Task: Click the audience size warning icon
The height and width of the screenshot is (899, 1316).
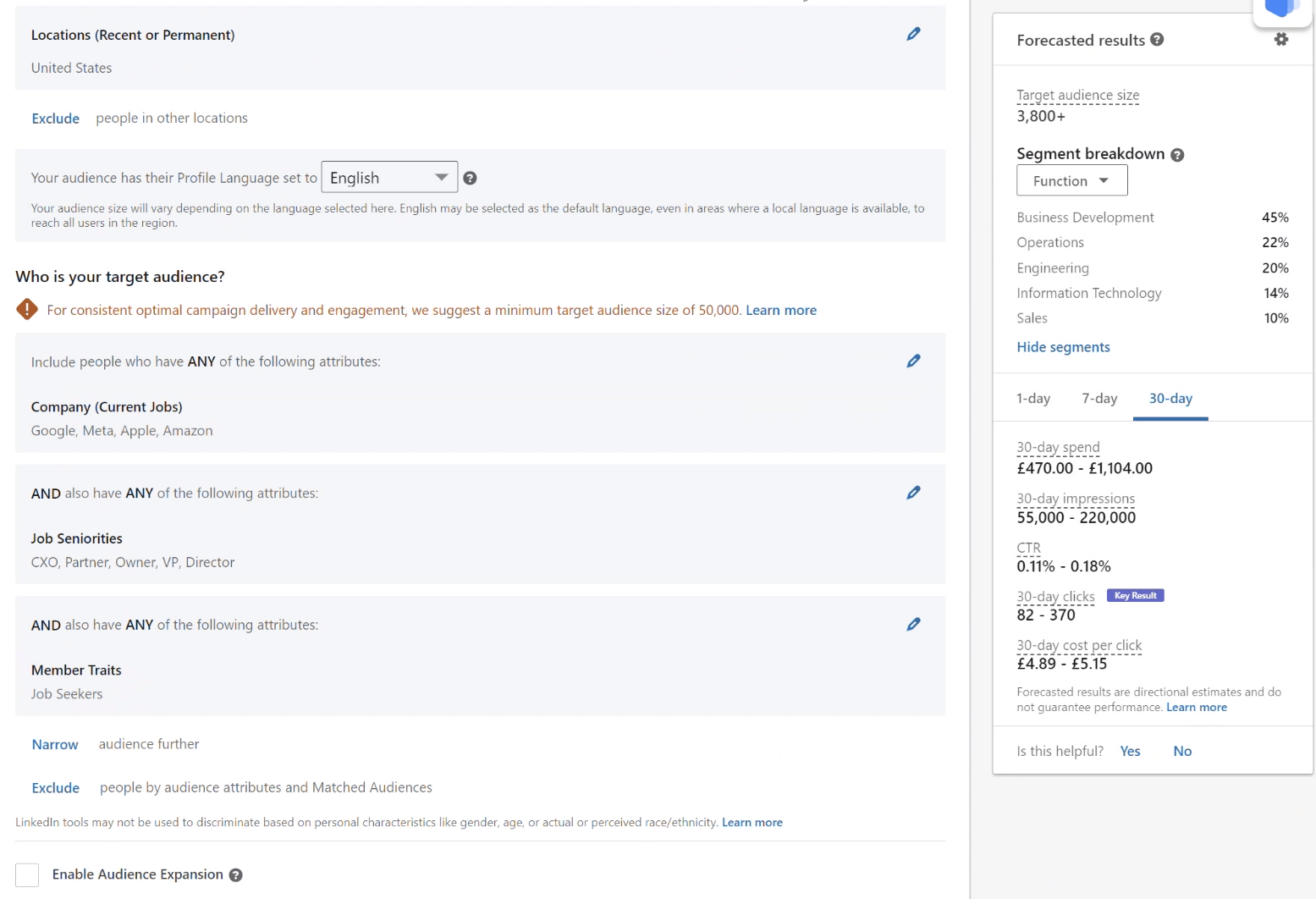Action: pyautogui.click(x=26, y=309)
